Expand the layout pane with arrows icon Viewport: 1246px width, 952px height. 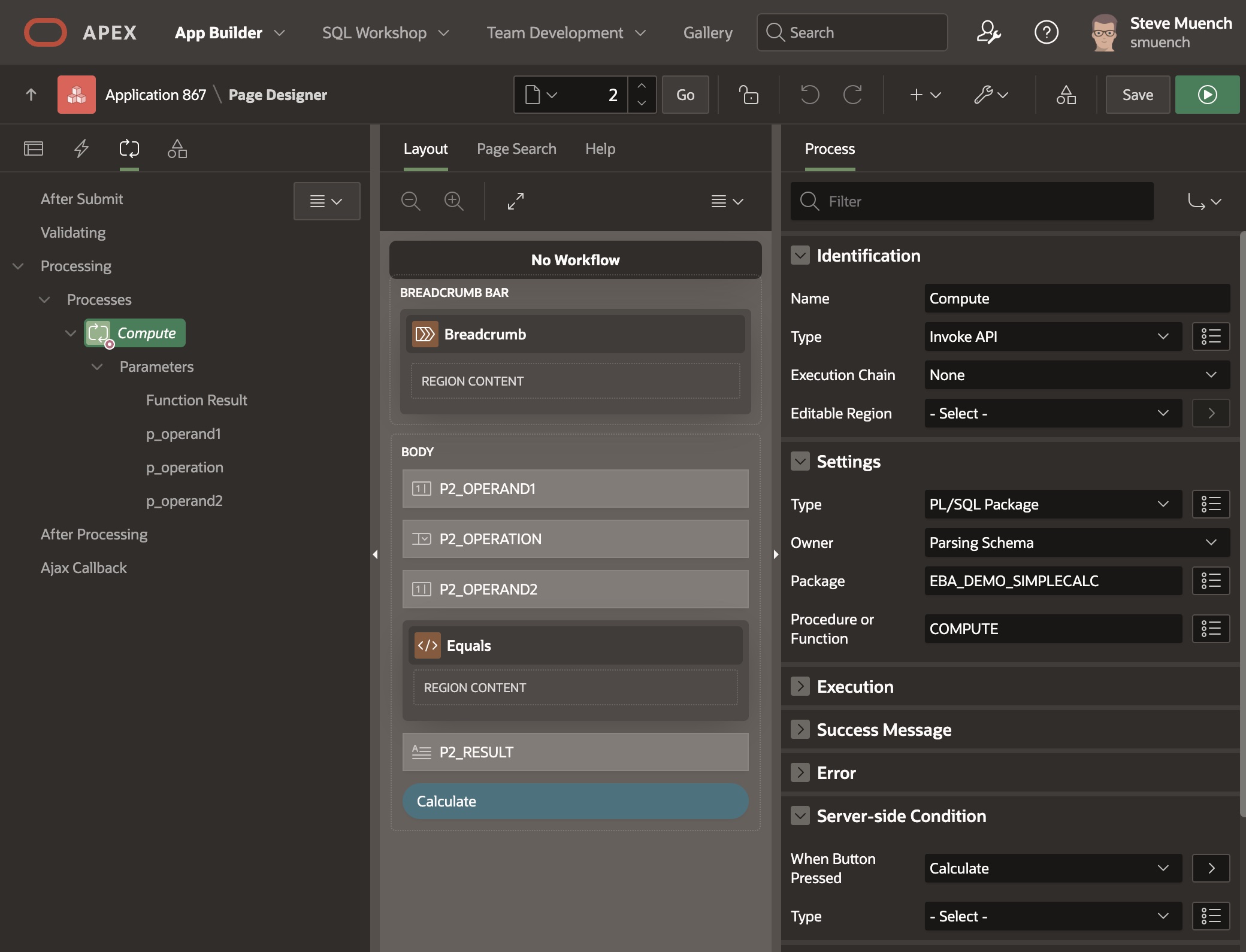[515, 201]
